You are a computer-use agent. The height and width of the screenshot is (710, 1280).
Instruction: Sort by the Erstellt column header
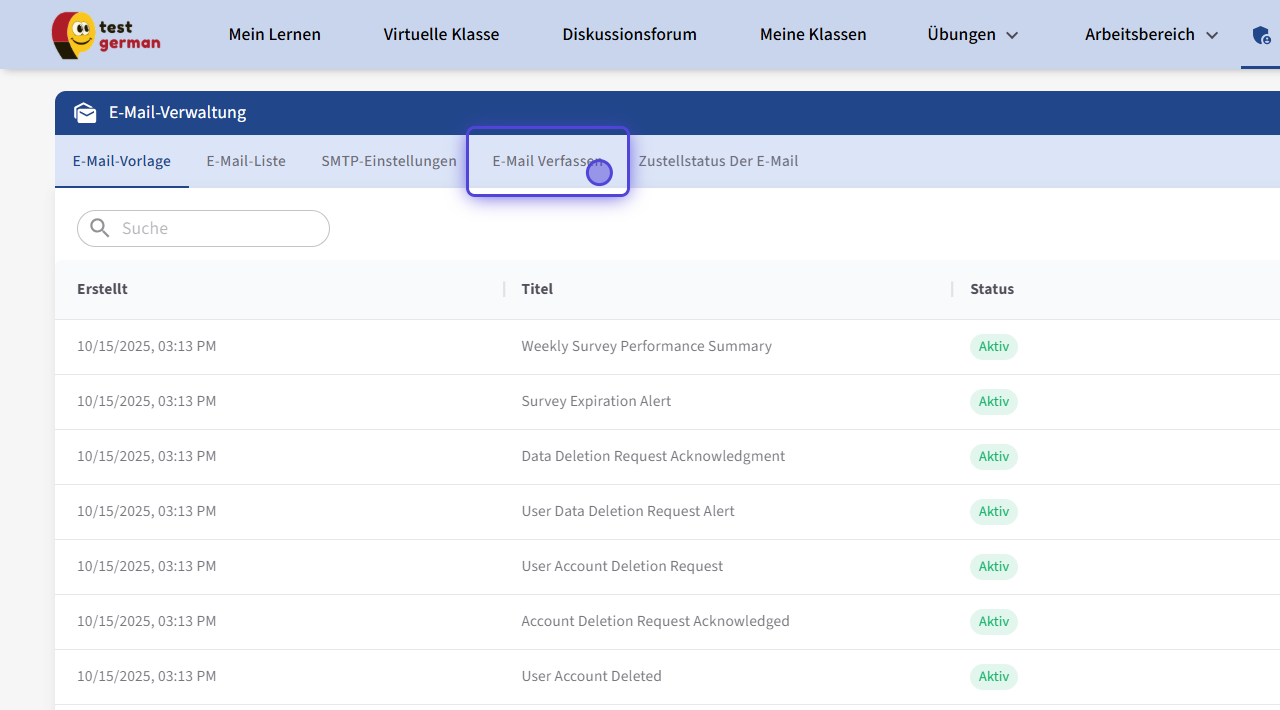click(x=102, y=289)
